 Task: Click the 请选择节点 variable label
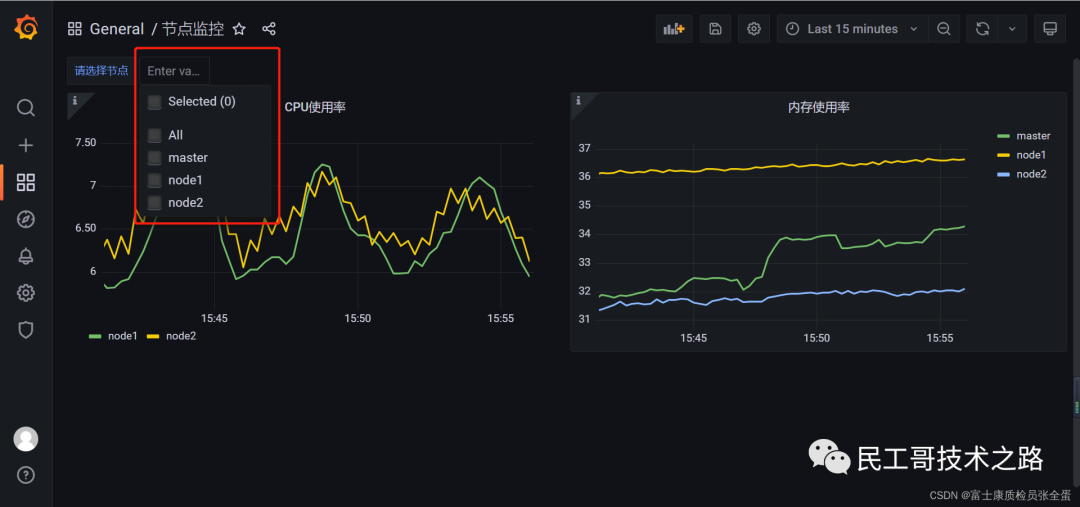pos(101,71)
